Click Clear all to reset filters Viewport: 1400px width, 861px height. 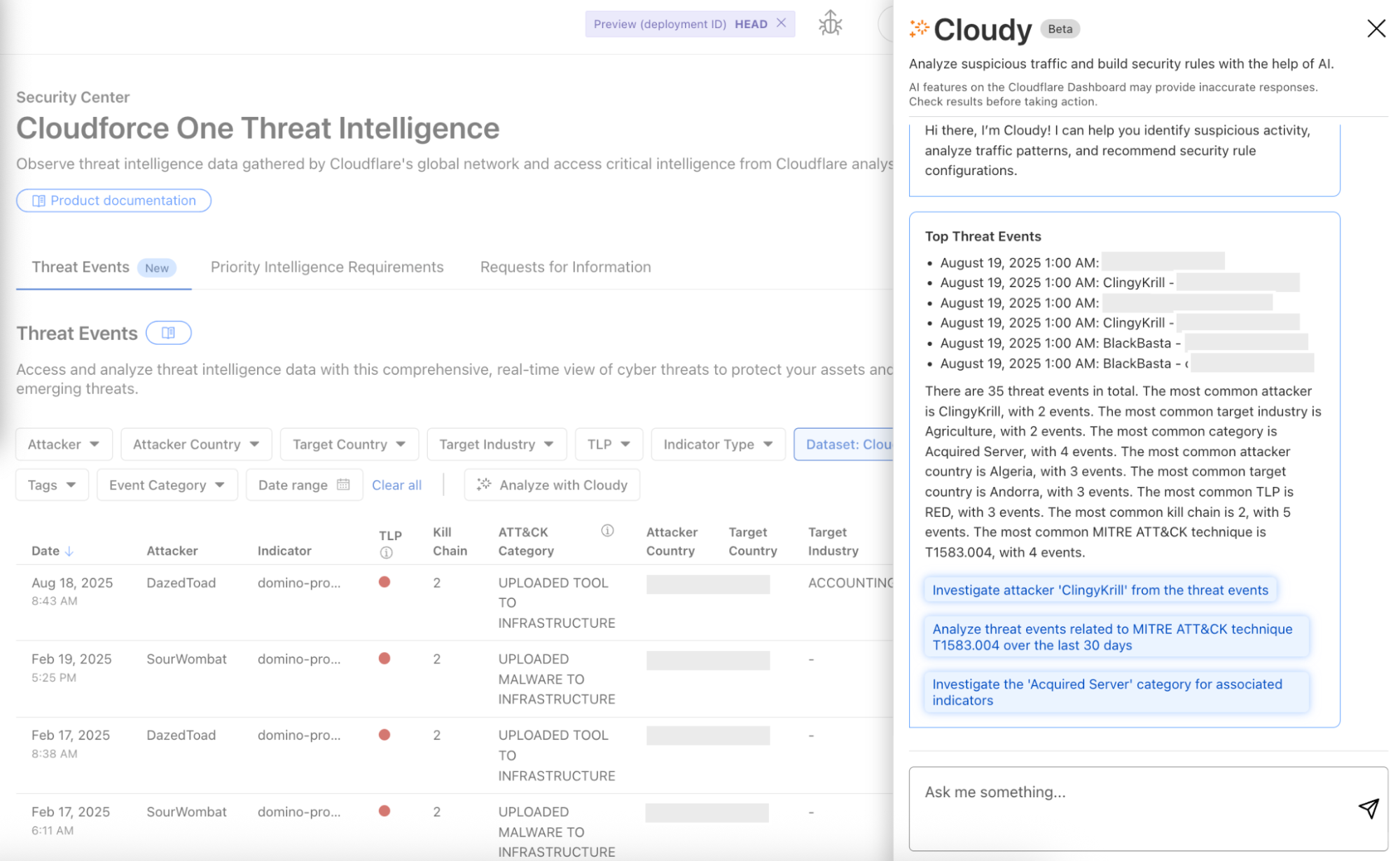pos(396,484)
